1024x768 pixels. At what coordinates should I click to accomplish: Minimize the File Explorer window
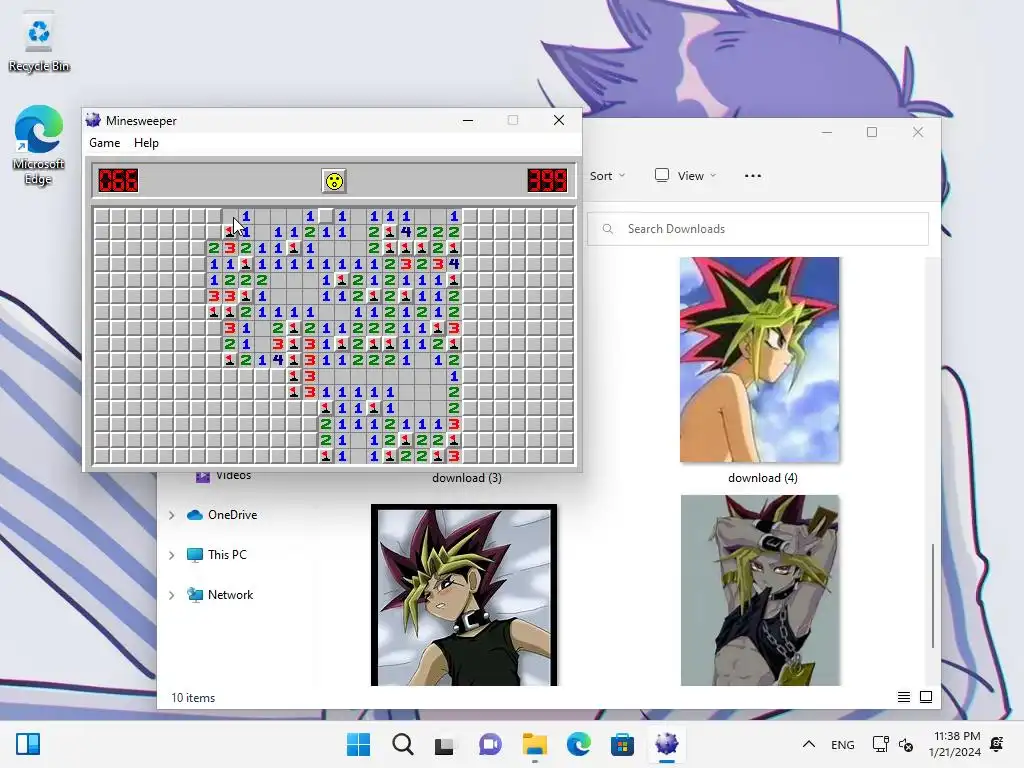click(x=826, y=133)
